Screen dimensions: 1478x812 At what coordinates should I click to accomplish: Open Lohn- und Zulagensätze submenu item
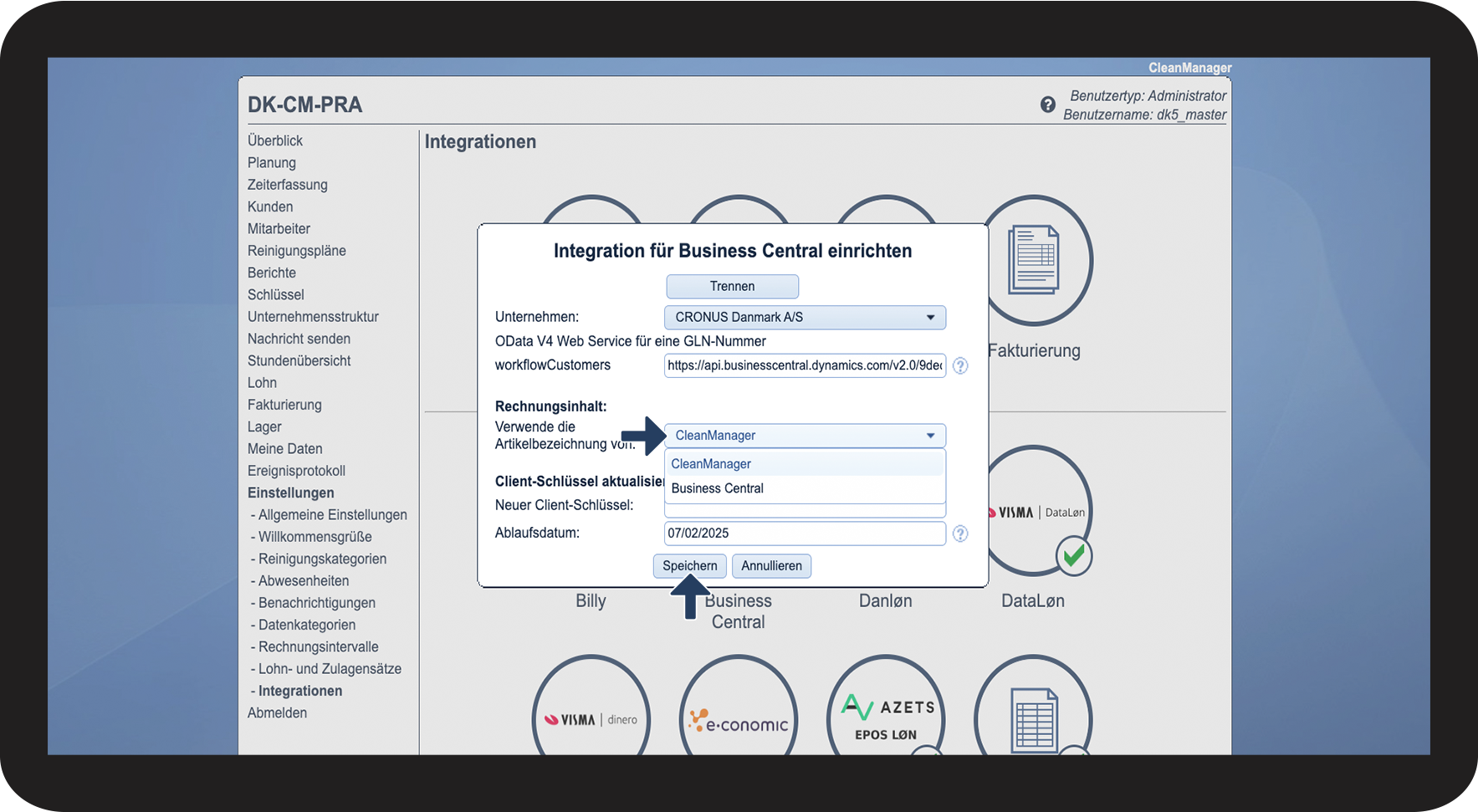[x=330, y=669]
